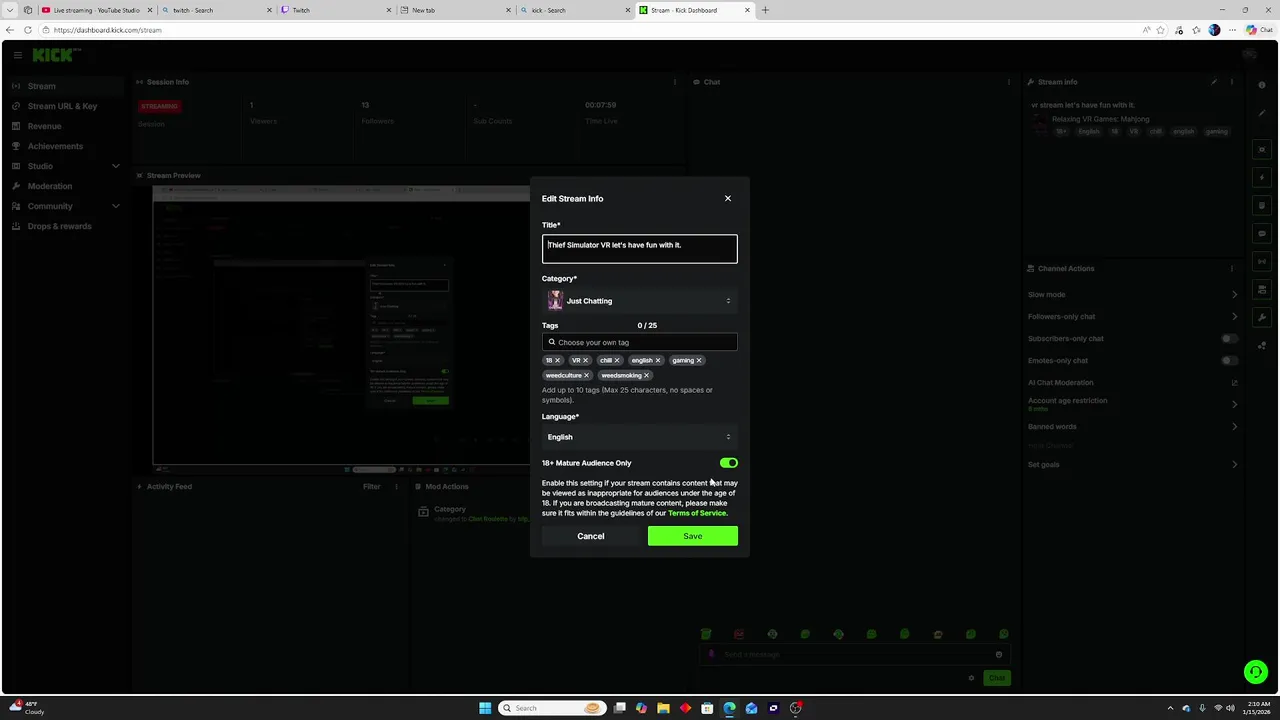Toggle Emotes-only chat switch

coord(1229,360)
